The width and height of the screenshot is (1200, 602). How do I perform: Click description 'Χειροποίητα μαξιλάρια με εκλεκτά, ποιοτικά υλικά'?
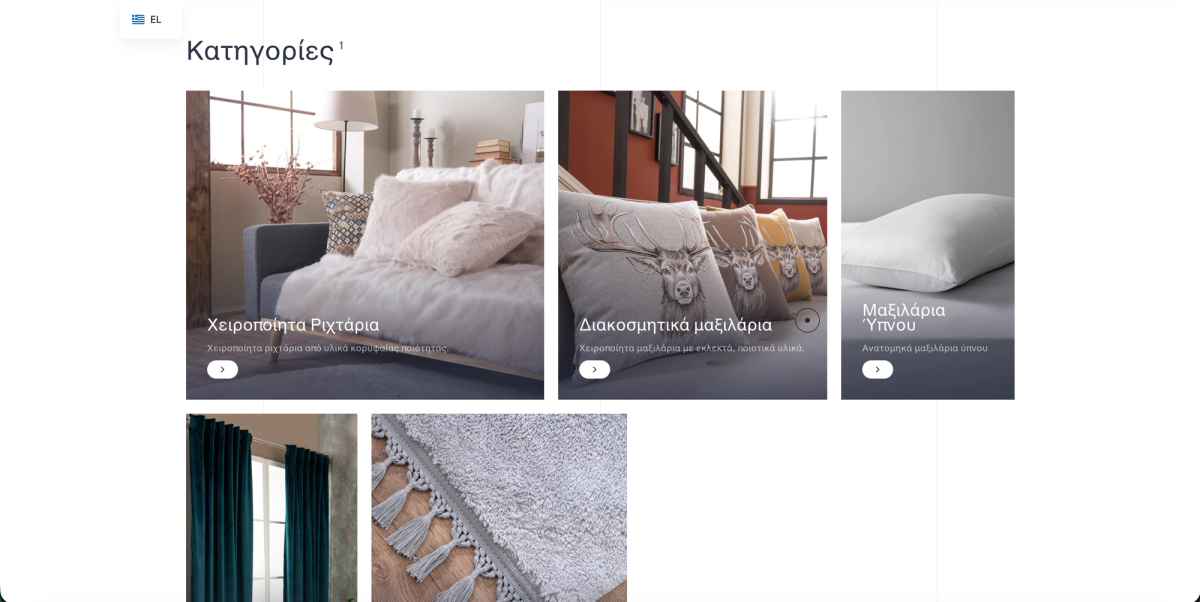click(x=691, y=348)
